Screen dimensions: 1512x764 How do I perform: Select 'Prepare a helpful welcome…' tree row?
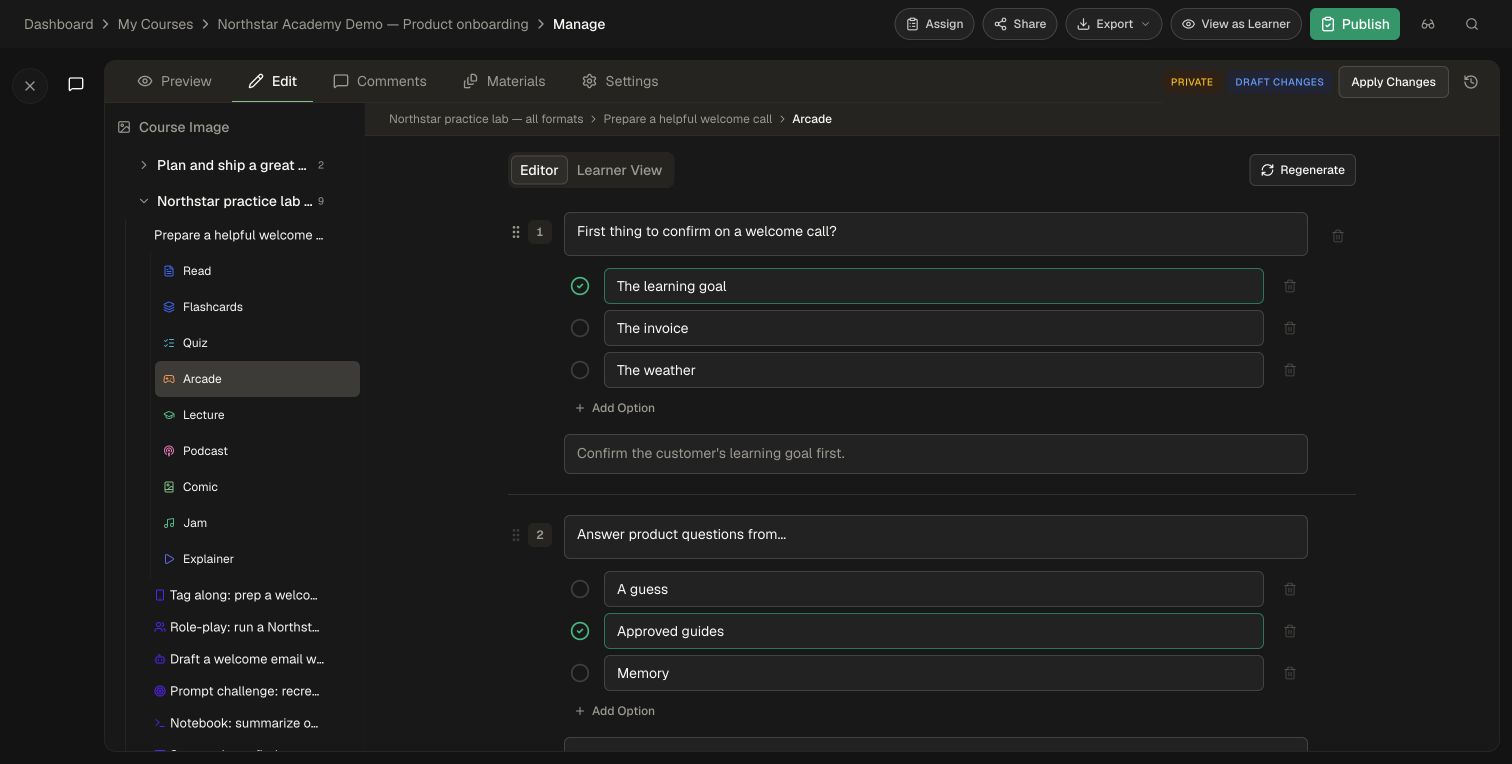click(239, 235)
